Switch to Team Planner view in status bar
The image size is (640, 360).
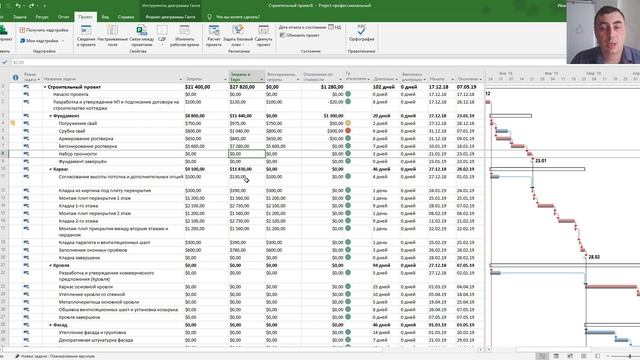point(570,356)
